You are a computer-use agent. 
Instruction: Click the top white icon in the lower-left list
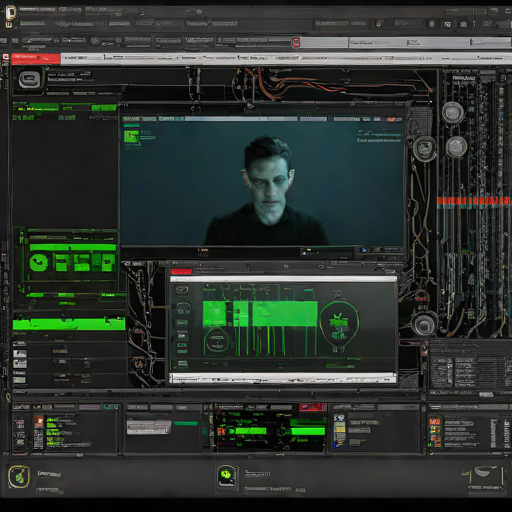20,354
